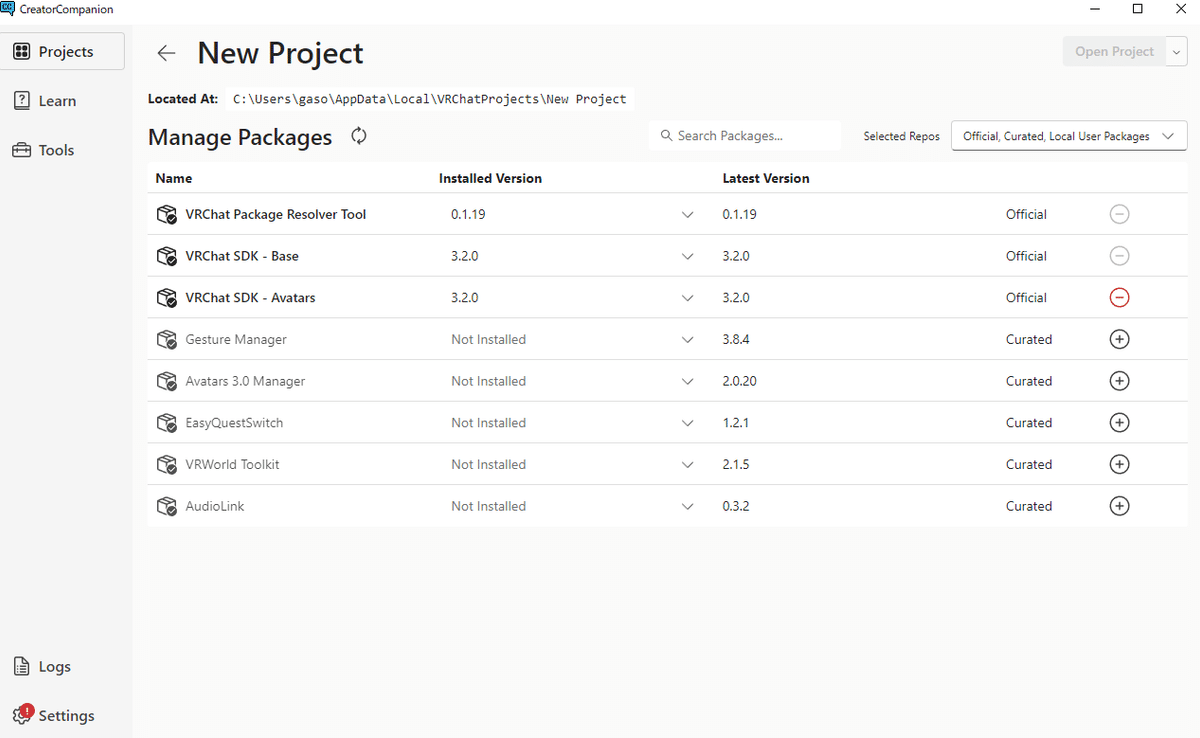Refresh packages with the reload icon
Viewport: 1200px width, 738px height.
[x=359, y=136]
